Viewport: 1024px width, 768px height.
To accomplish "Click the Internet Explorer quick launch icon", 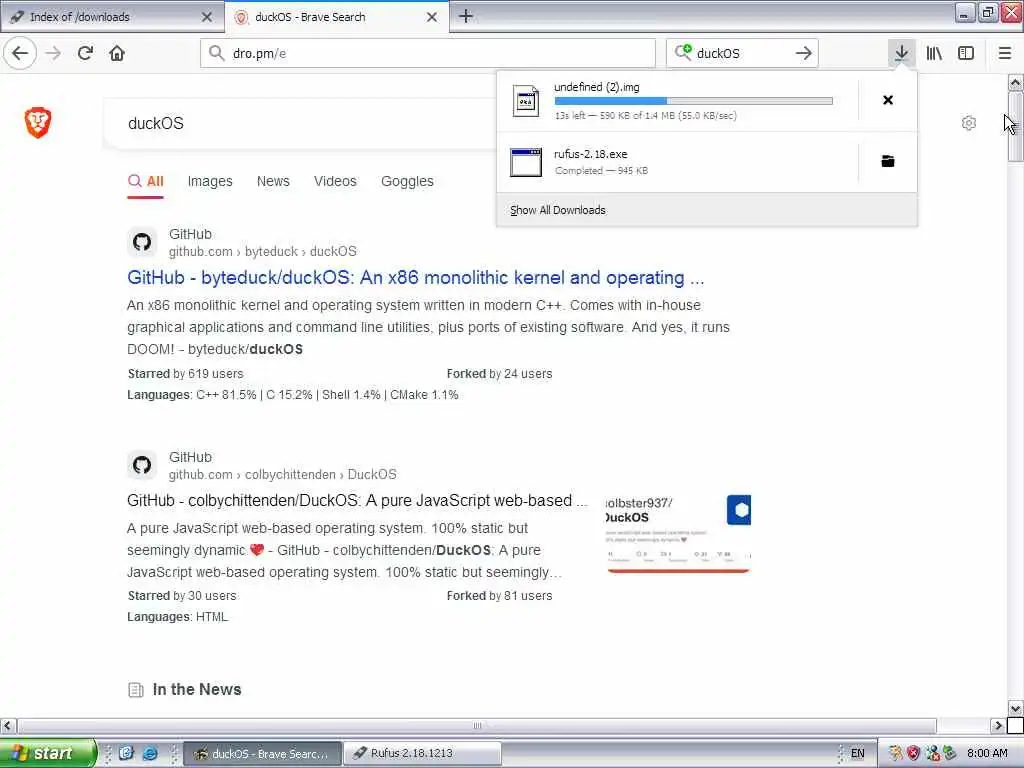I will (150, 753).
